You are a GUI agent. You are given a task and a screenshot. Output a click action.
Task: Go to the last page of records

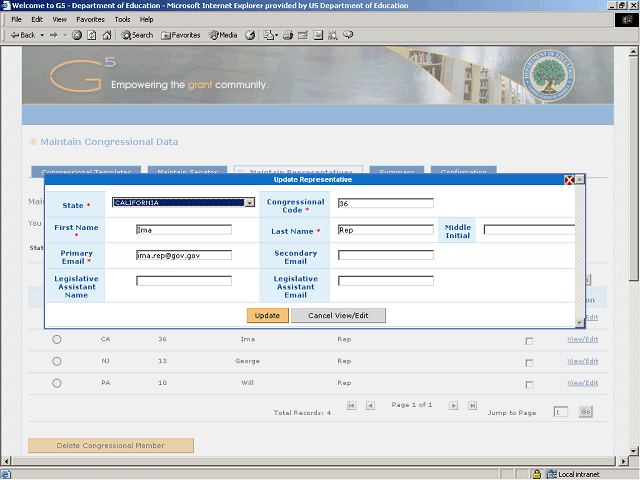[x=471, y=405]
